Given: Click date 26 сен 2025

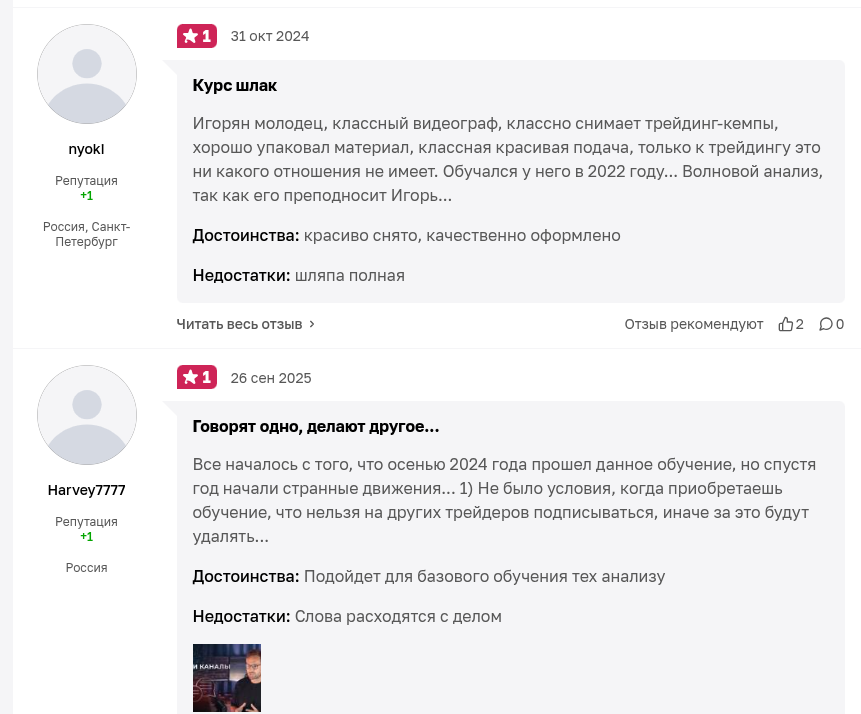Looking at the screenshot, I should pos(271,378).
